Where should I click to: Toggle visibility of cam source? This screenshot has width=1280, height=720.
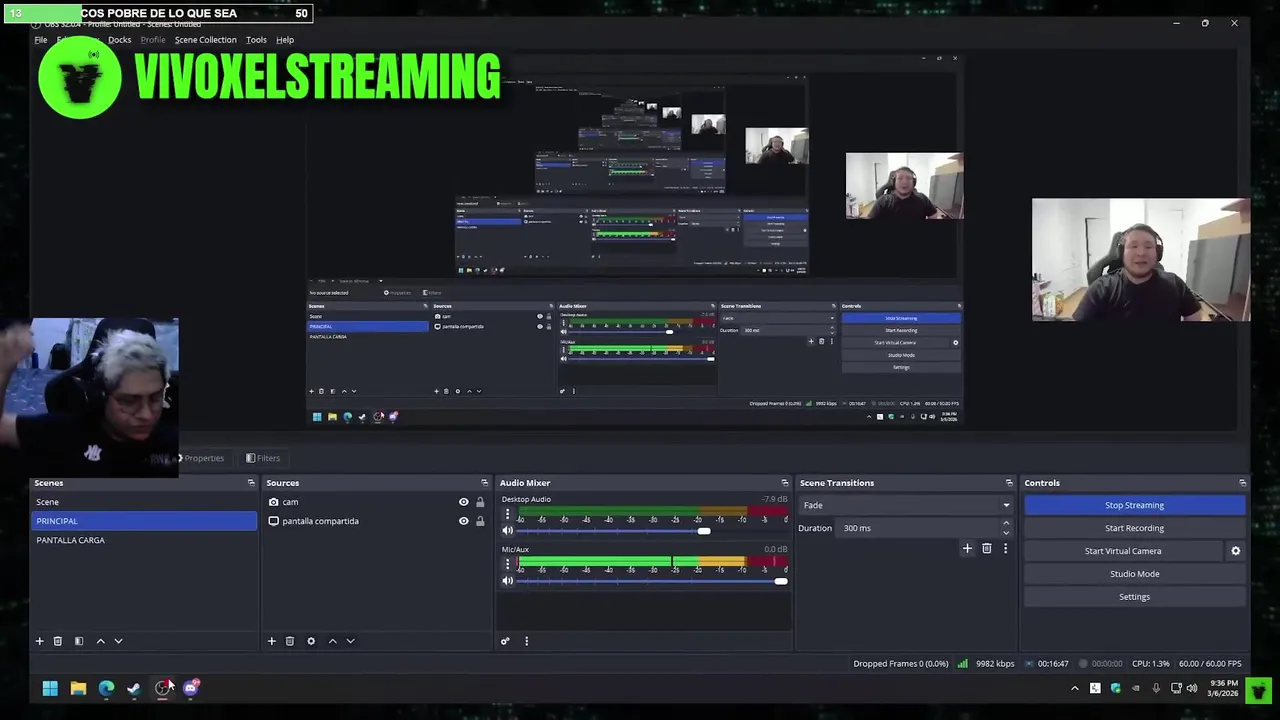[463, 502]
